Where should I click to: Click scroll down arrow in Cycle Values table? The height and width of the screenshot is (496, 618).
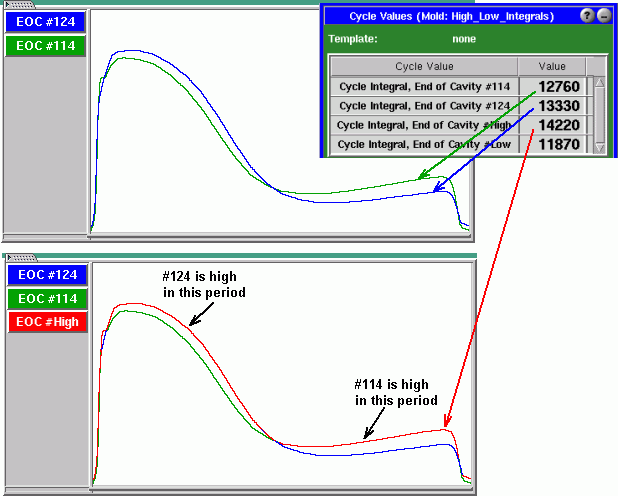600,147
